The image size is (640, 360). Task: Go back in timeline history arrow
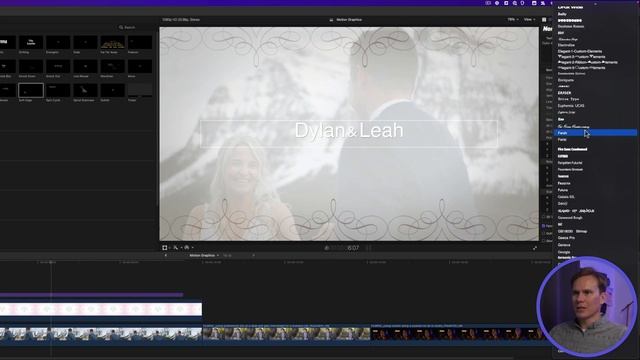(166, 256)
